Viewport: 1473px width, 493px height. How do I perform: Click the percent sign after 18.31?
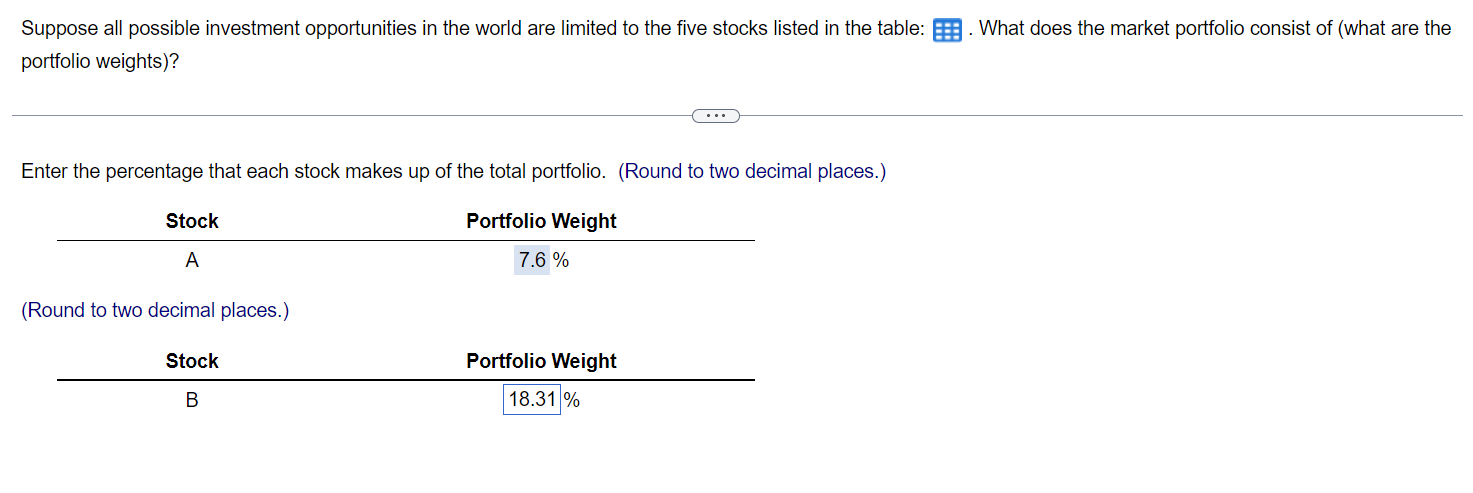[x=572, y=400]
